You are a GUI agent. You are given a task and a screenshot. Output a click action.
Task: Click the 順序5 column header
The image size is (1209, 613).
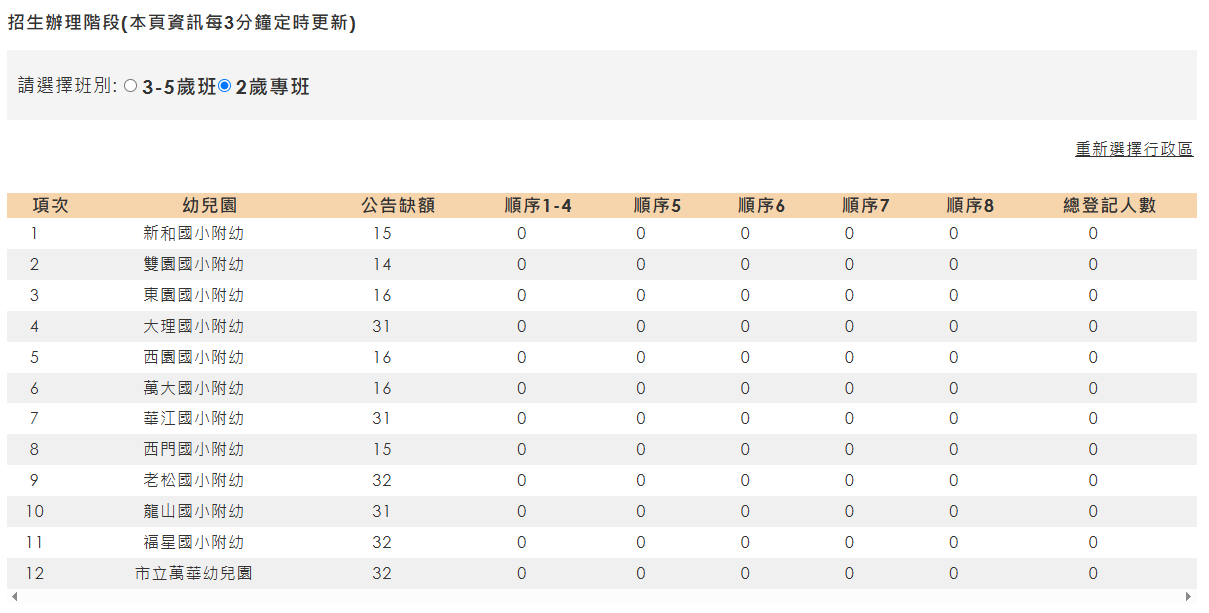[x=657, y=205]
